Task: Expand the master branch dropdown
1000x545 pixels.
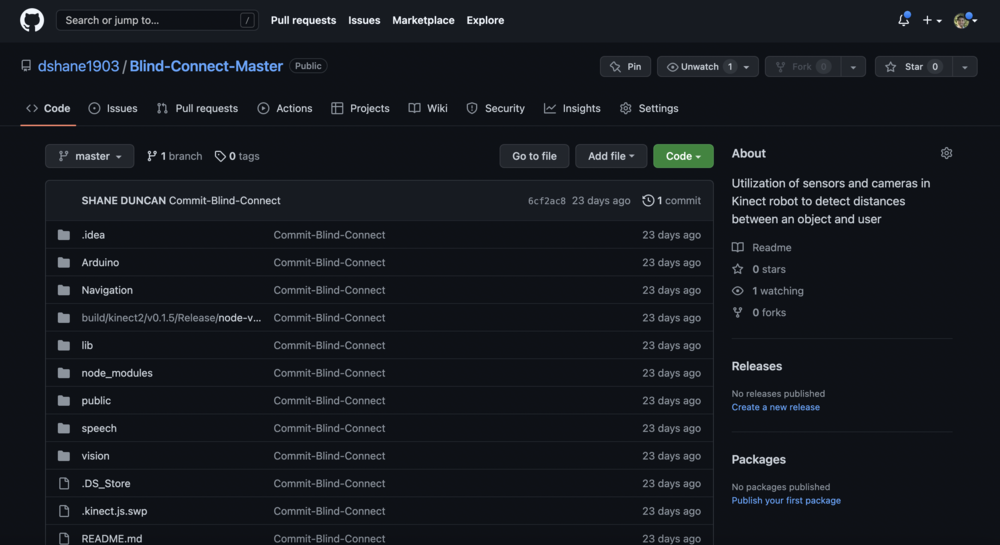Action: coord(89,156)
